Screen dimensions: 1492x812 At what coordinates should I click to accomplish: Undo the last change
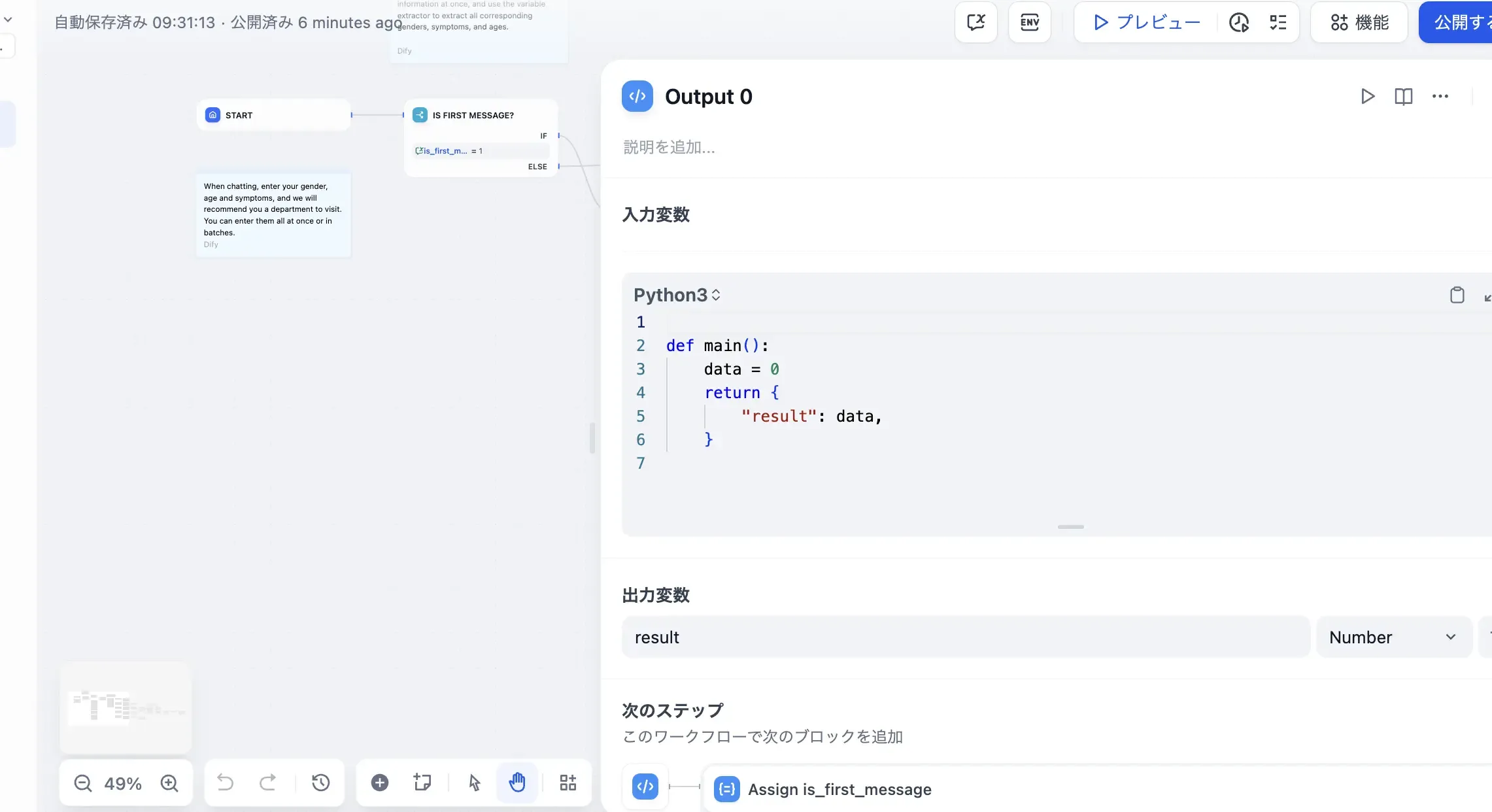[225, 783]
